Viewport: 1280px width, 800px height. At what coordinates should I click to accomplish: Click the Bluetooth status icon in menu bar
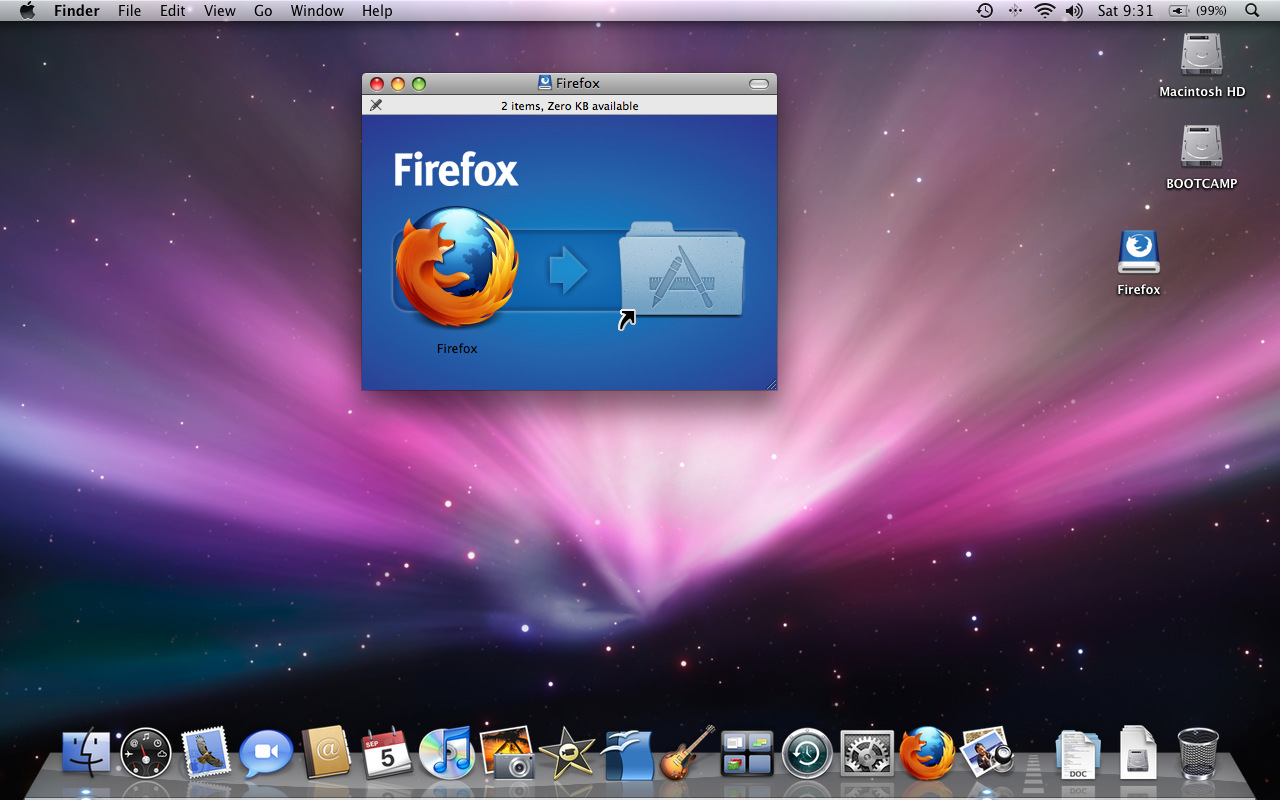[x=1015, y=11]
